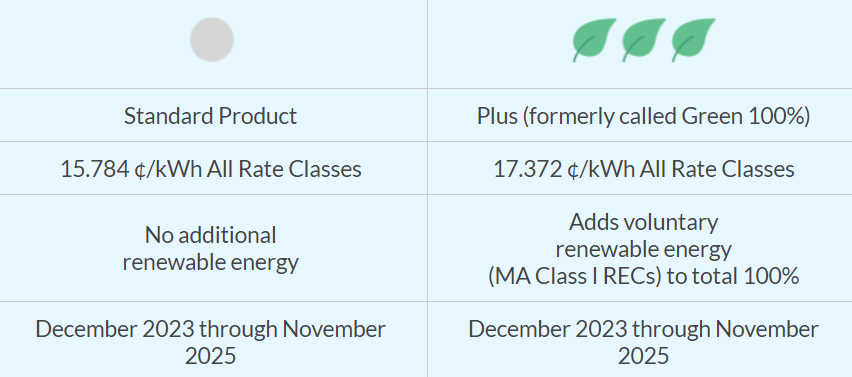The height and width of the screenshot is (377, 852).
Task: Click Plus product's December 2023 through November term
Action: click(643, 329)
